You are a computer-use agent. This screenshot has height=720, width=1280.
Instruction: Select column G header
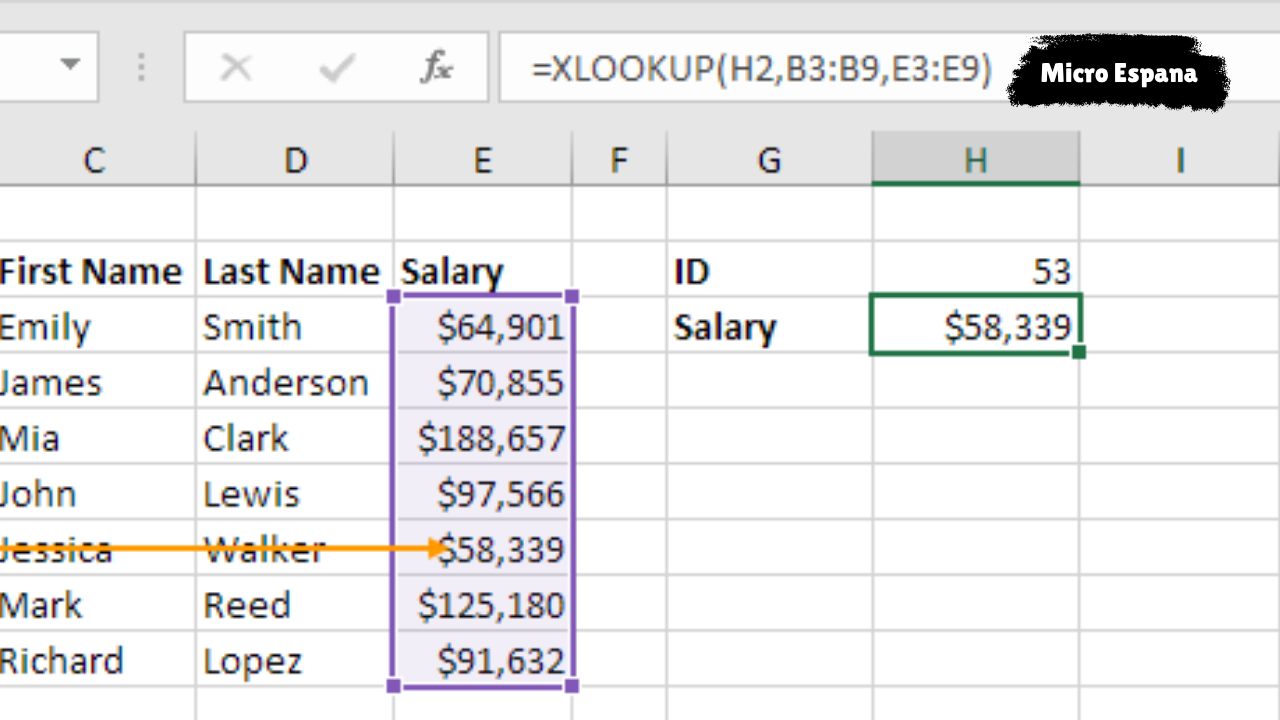[769, 160]
